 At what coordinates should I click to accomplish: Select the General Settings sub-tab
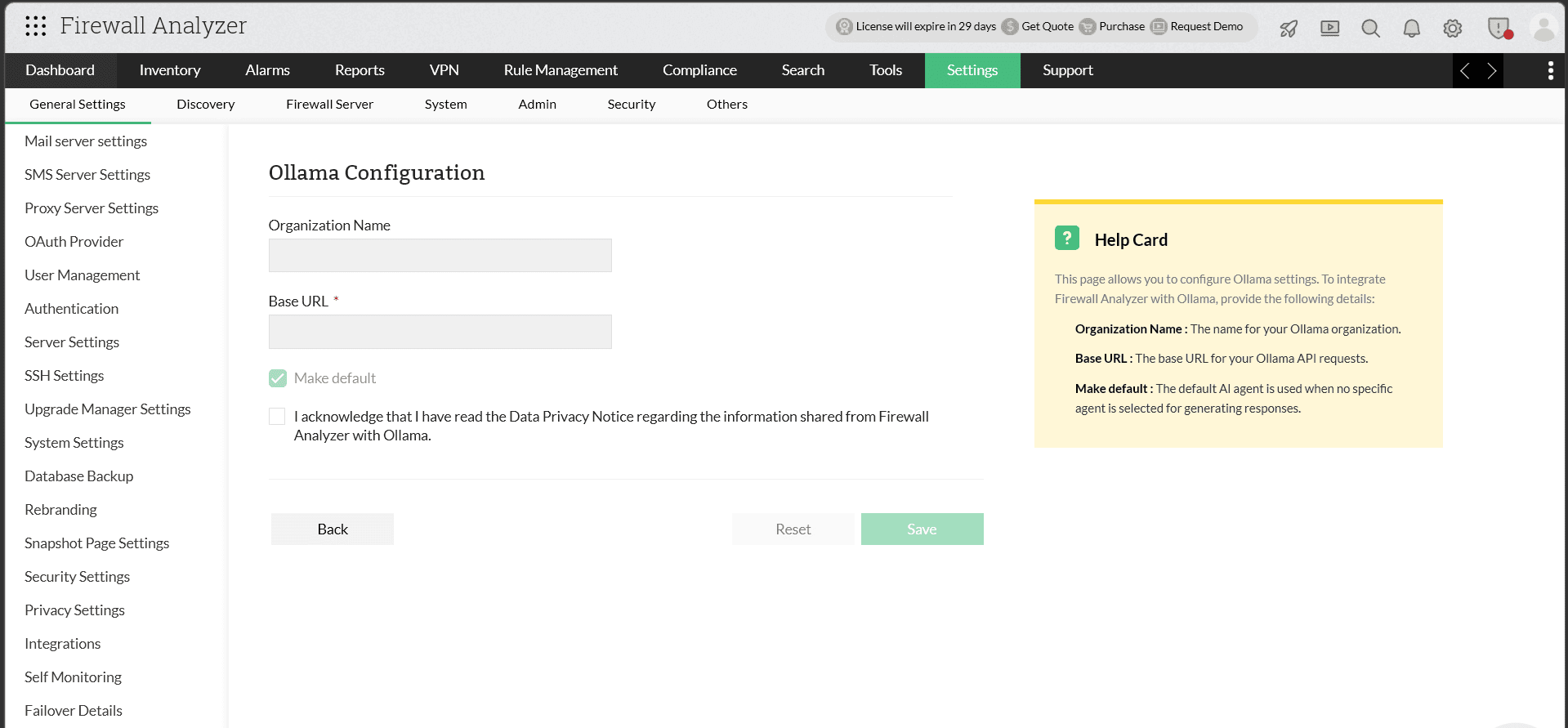78,105
